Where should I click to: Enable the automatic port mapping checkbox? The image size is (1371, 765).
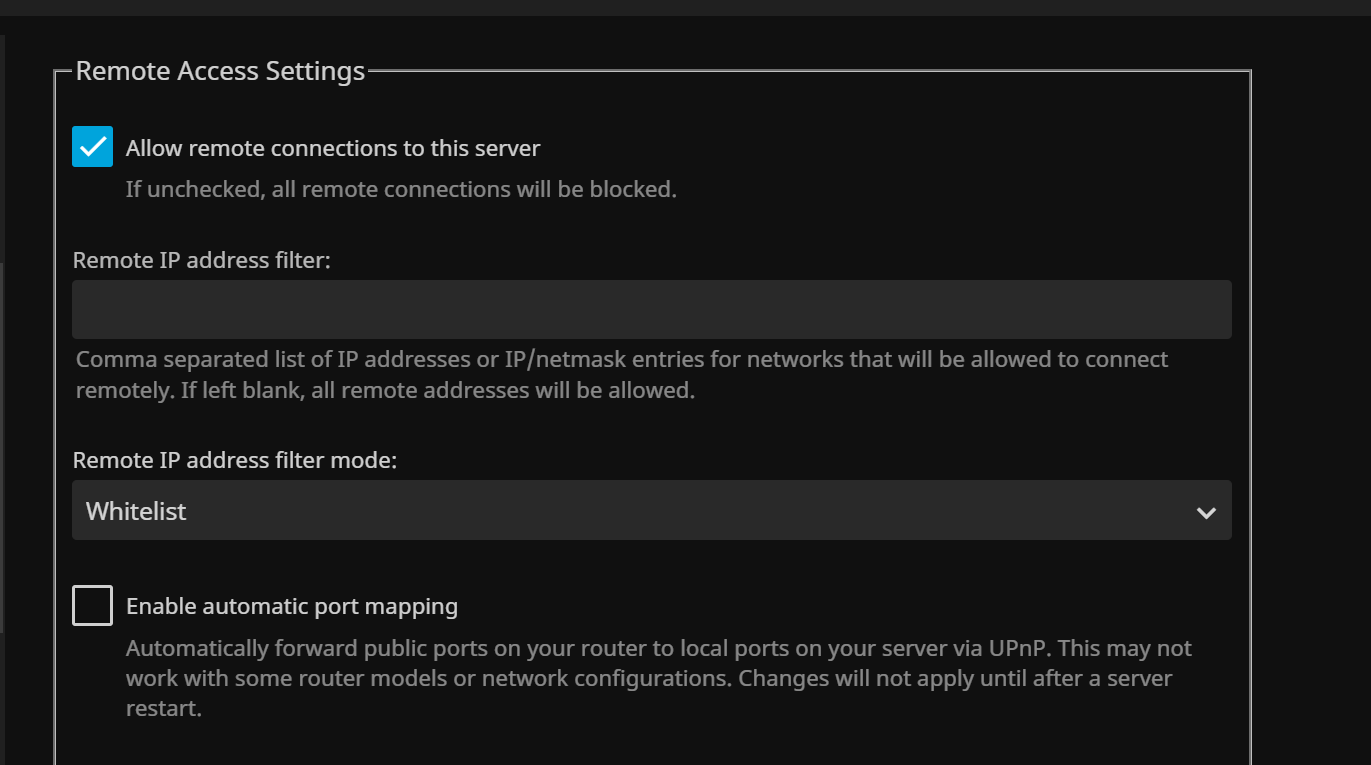point(93,606)
